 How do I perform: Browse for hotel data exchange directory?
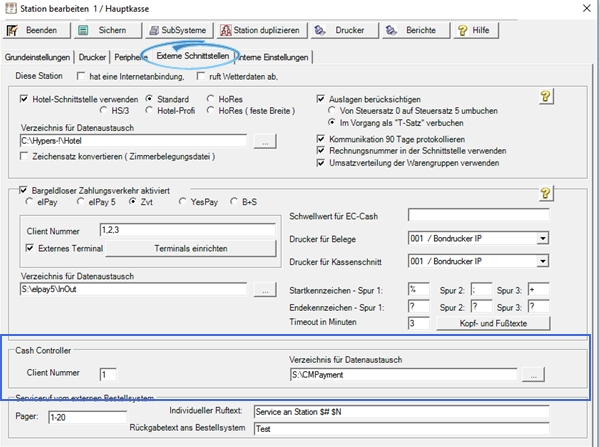[x=265, y=141]
